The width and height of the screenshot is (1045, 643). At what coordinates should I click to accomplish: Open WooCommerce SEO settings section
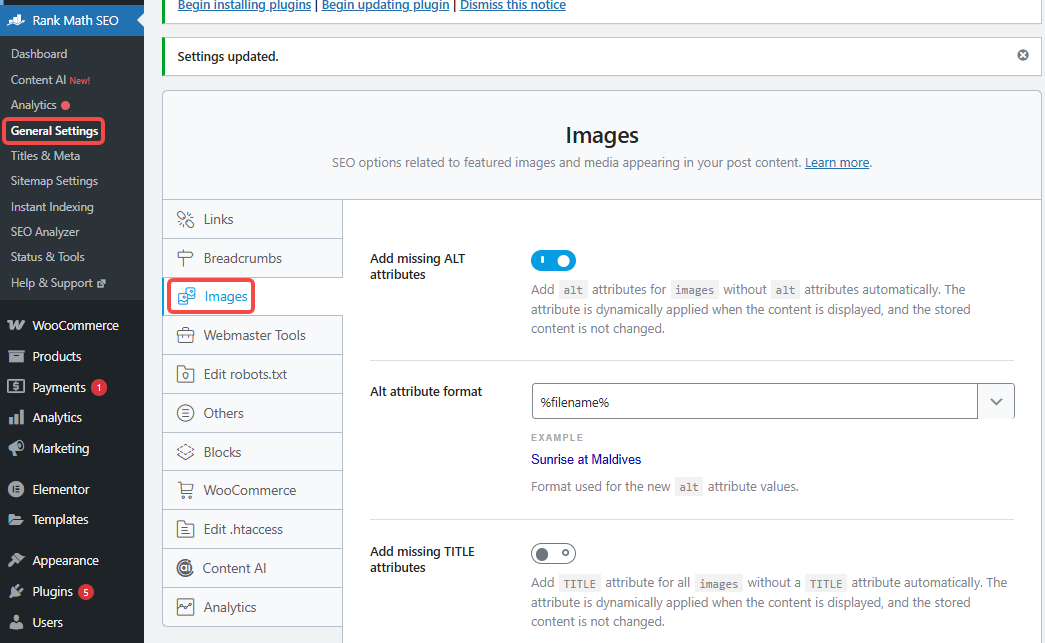tap(252, 490)
